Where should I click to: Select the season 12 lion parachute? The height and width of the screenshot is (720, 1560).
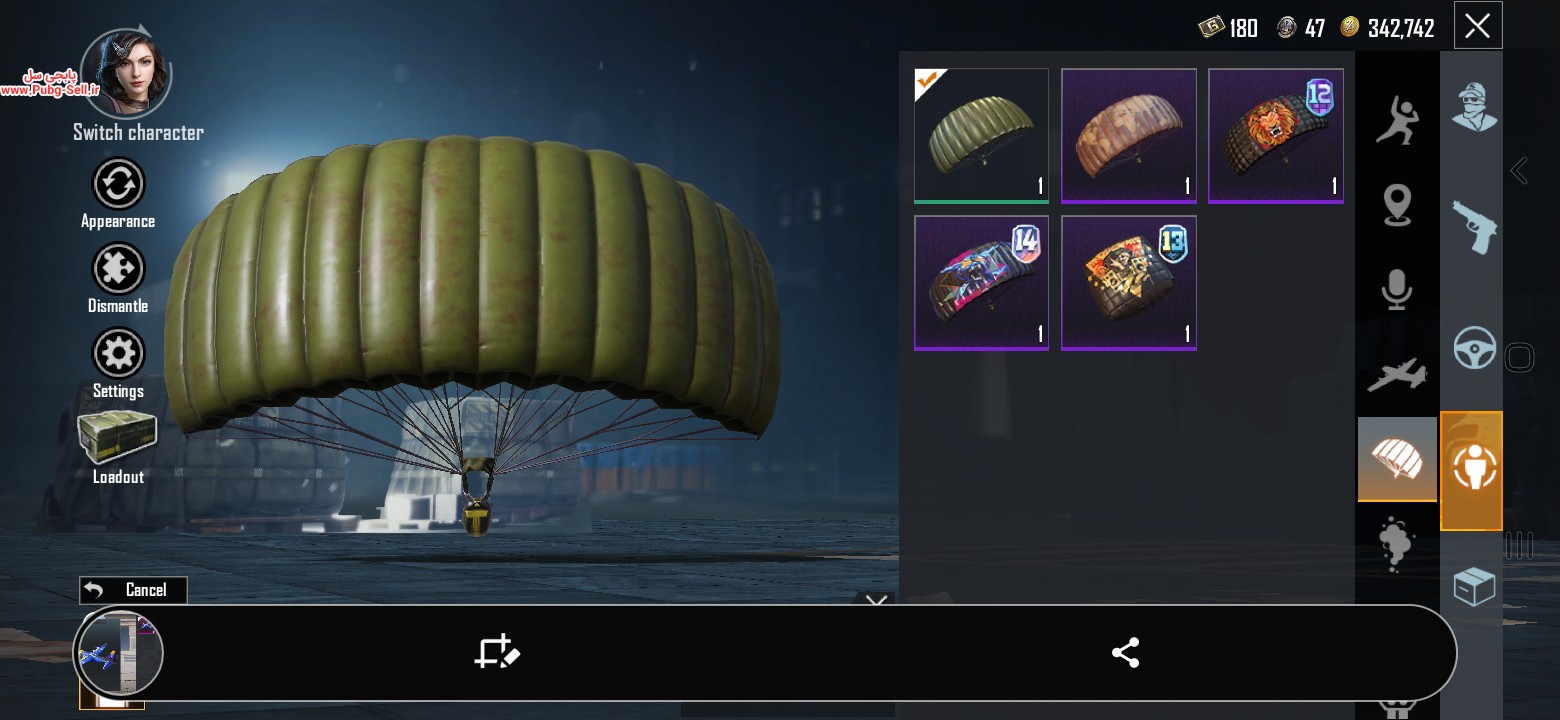(1276, 135)
